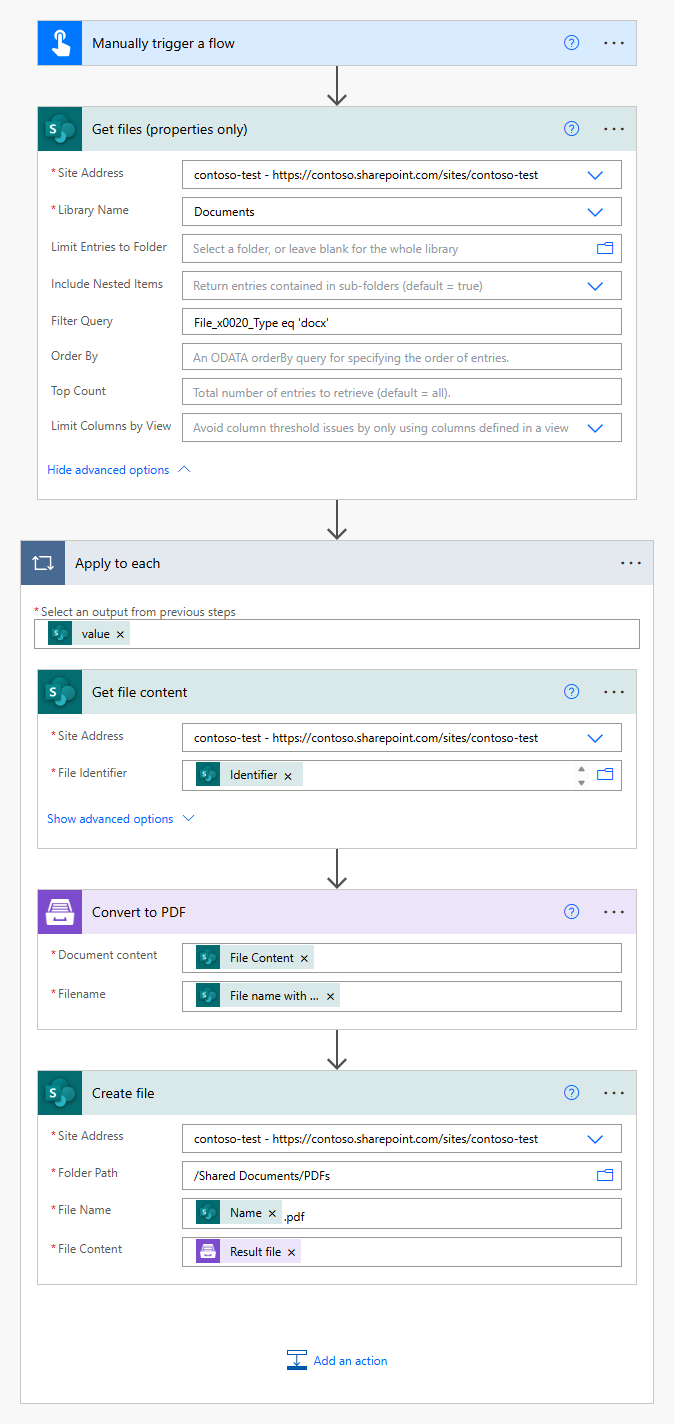Image resolution: width=674 pixels, height=1424 pixels.
Task: Click the folder picker in Limit Entries to Folder
Action: pos(605,248)
